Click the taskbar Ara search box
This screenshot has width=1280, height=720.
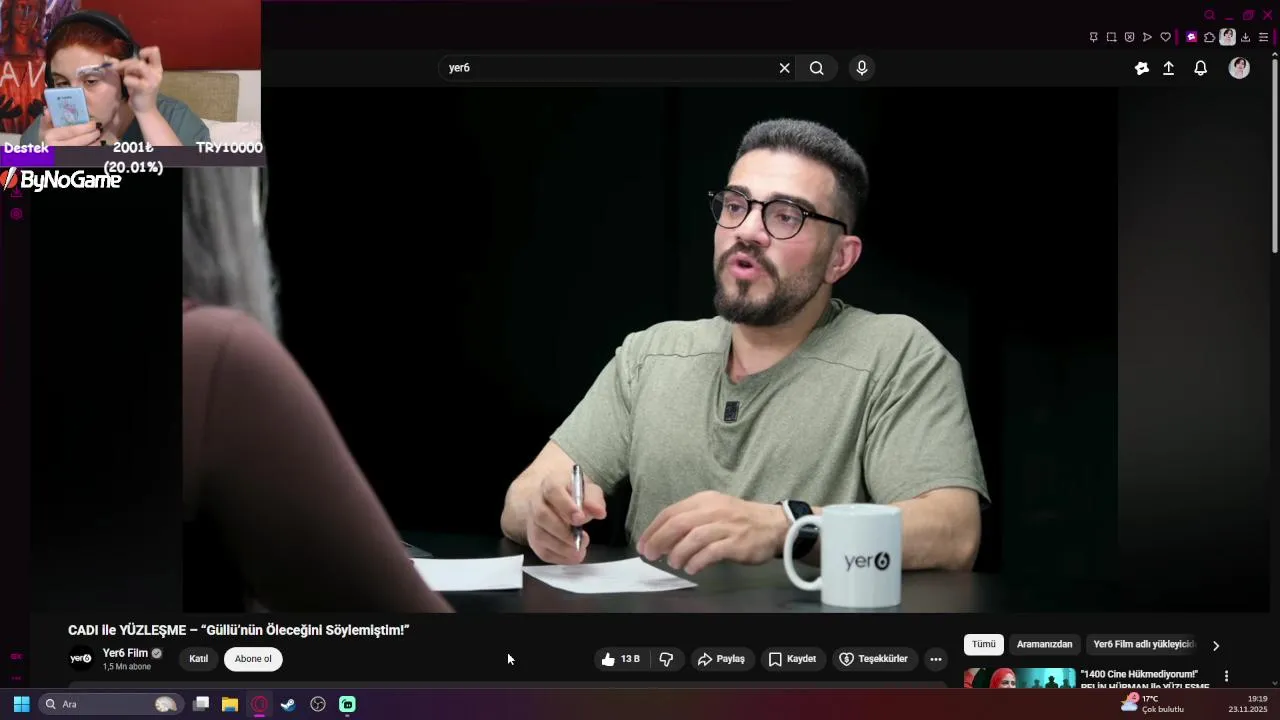pyautogui.click(x=111, y=704)
